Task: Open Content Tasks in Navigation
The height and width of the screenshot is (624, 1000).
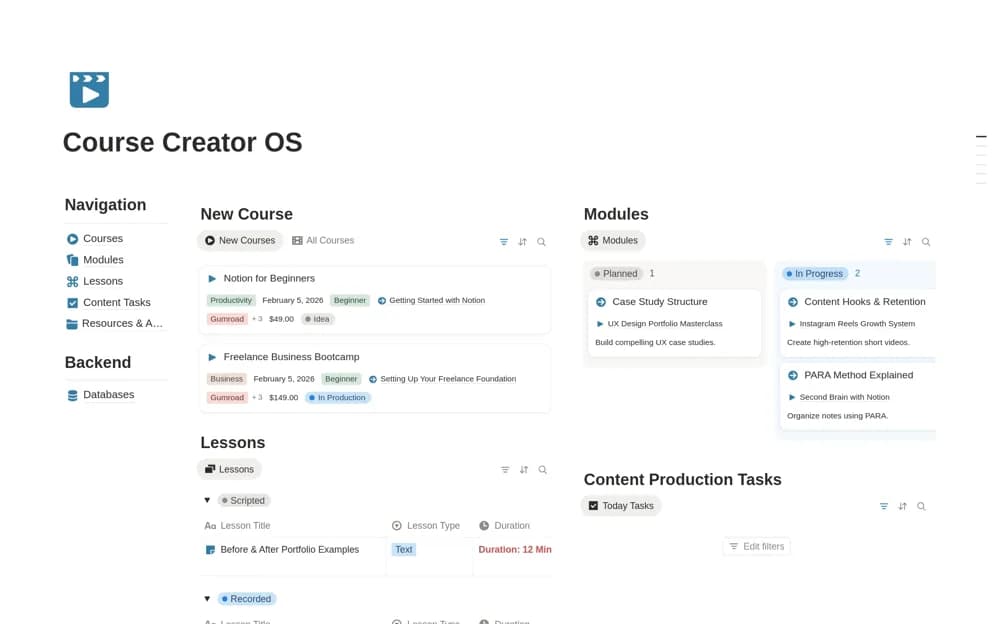Action: (117, 302)
